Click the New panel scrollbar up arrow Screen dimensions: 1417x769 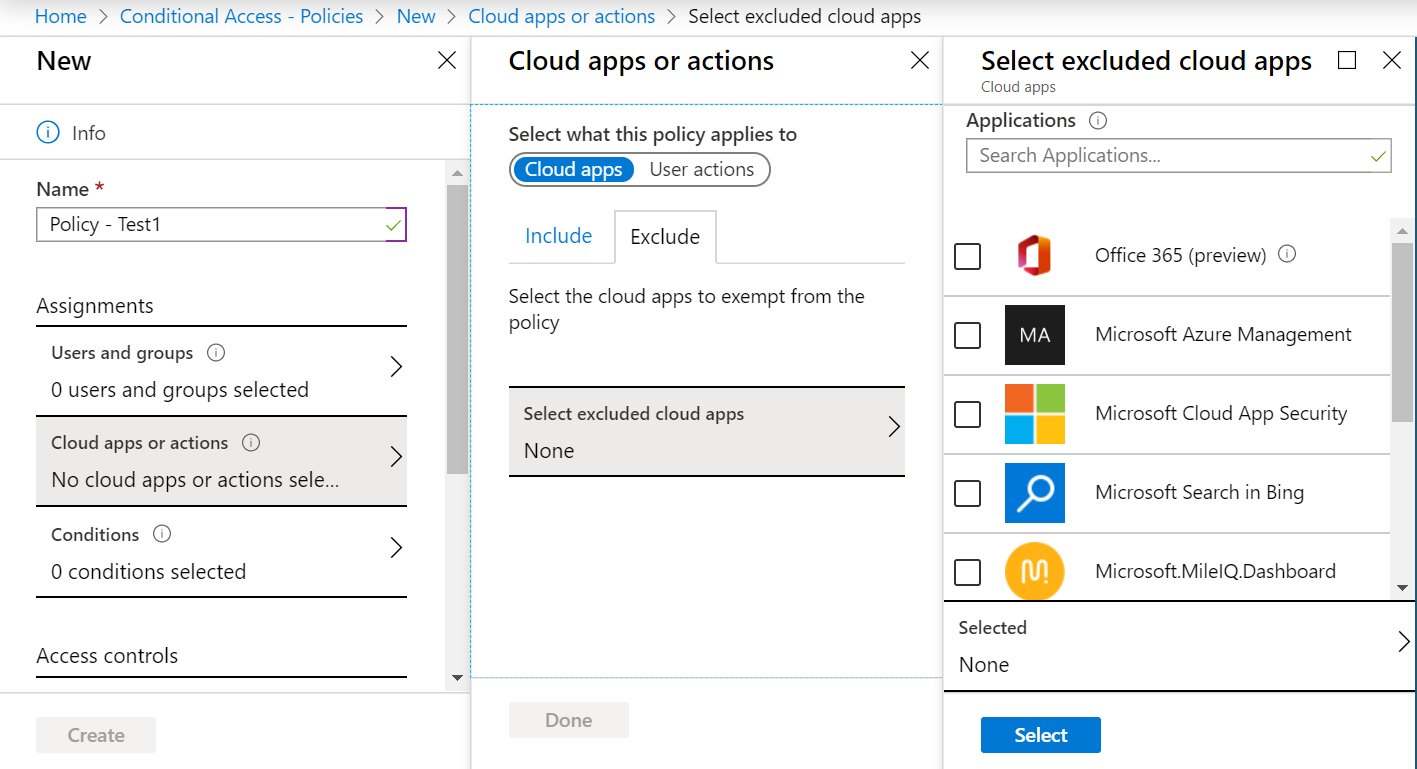[458, 172]
